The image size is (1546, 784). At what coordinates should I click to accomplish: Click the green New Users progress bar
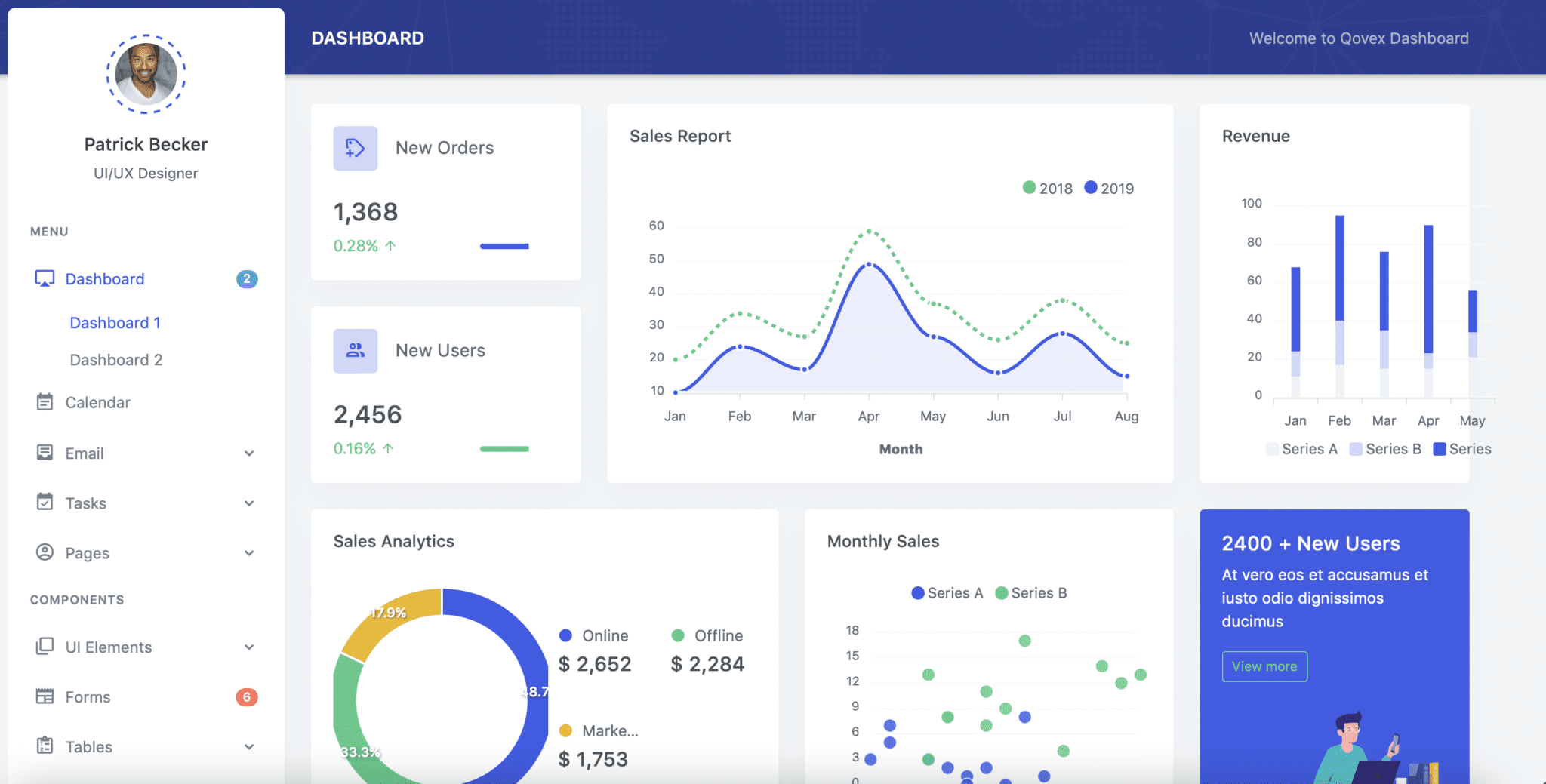click(x=504, y=449)
